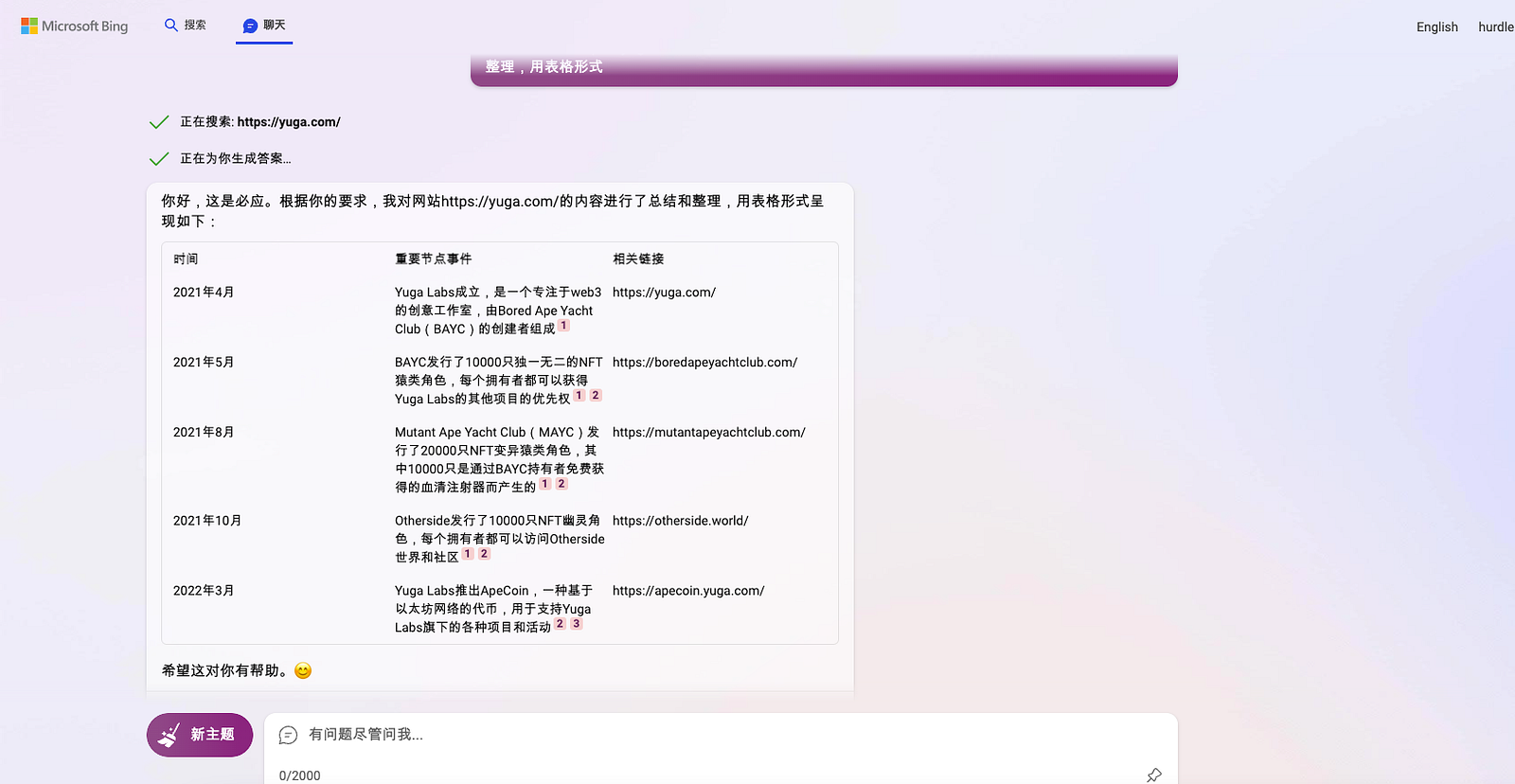The image size is (1515, 784).
Task: Click citation 1 in the Otherside row
Action: coord(468,554)
